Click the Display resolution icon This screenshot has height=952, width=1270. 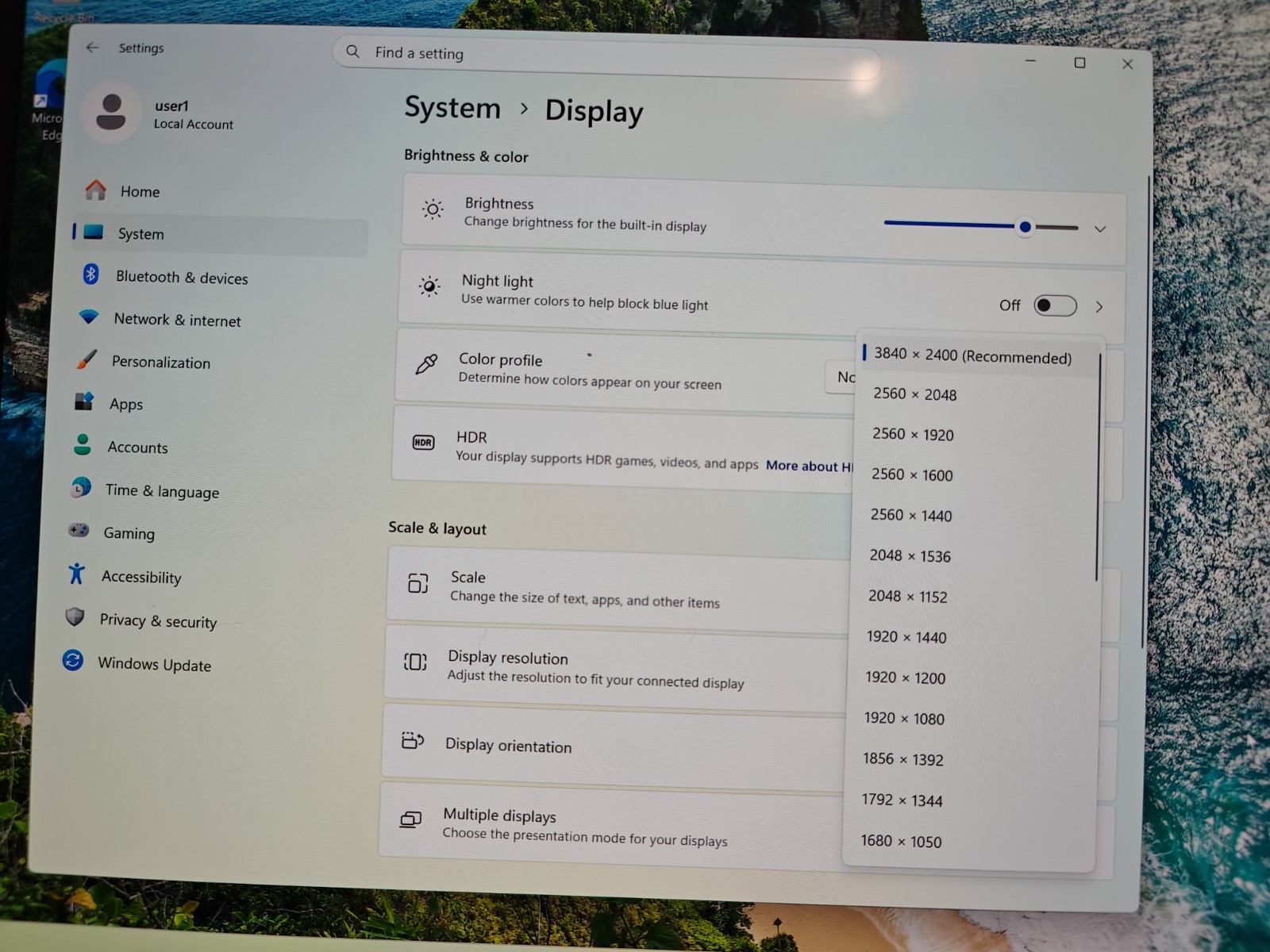point(415,662)
